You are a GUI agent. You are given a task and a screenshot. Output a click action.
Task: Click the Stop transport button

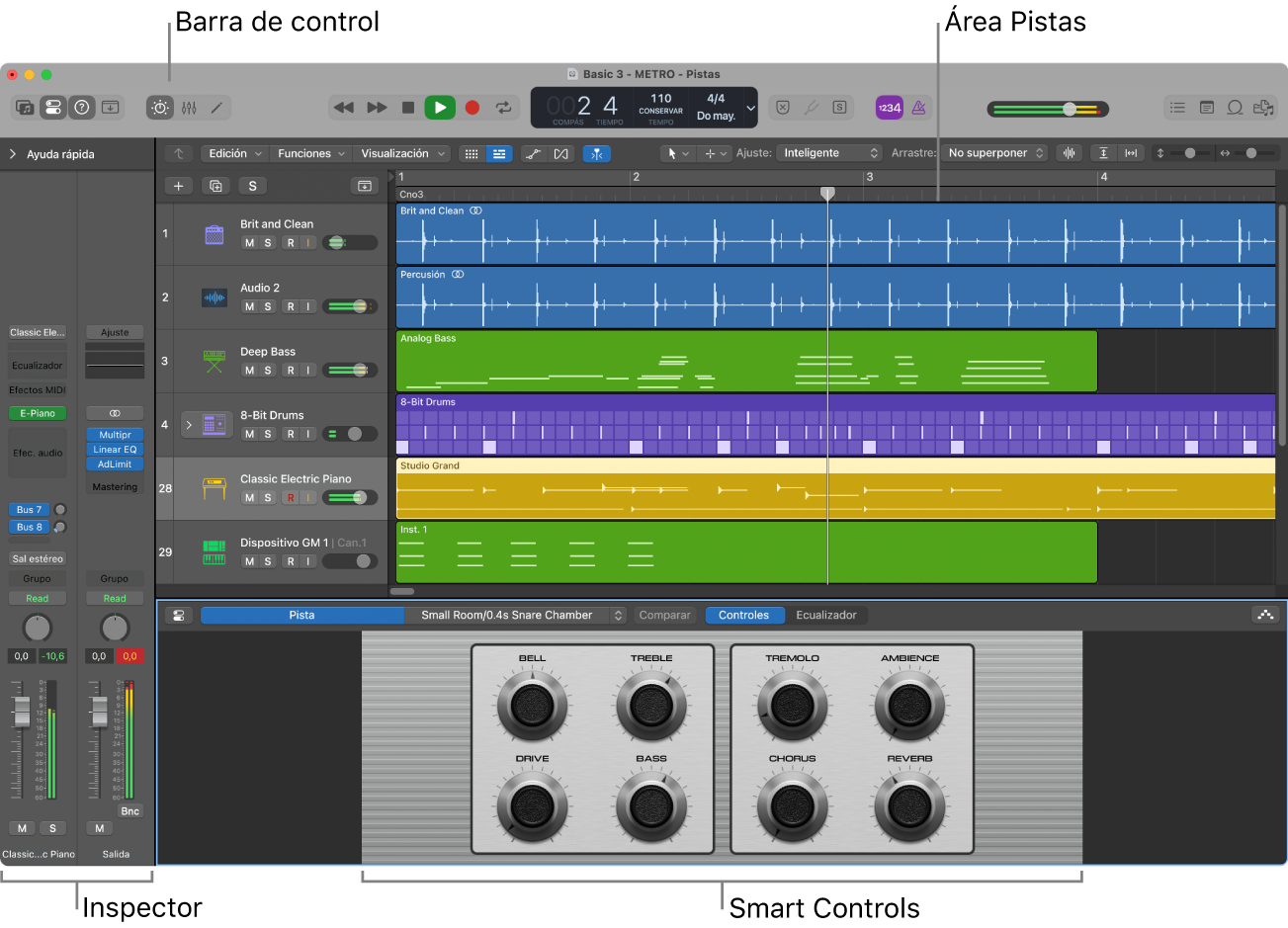408,107
